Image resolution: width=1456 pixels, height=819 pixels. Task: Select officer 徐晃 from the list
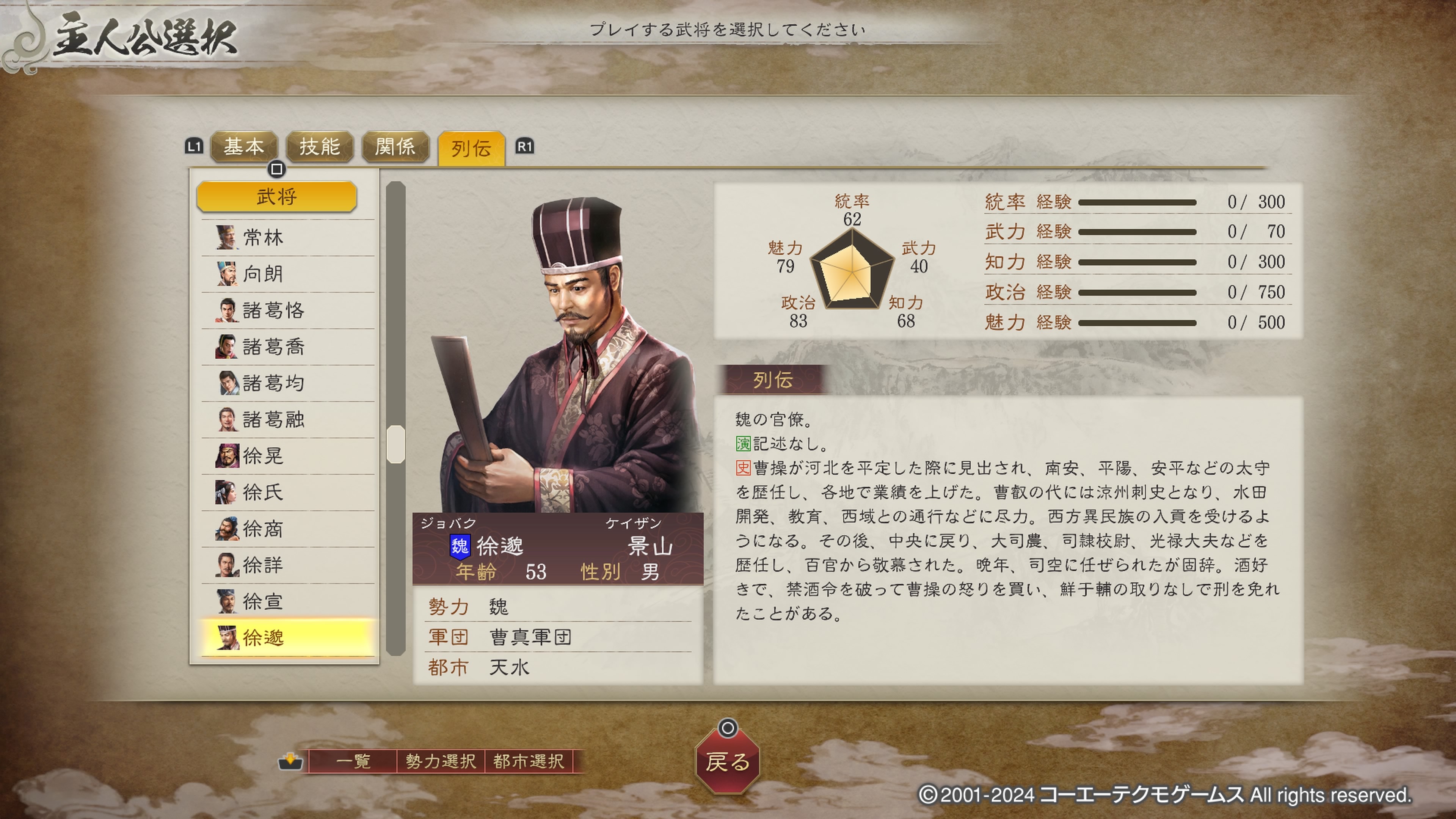coord(288,455)
